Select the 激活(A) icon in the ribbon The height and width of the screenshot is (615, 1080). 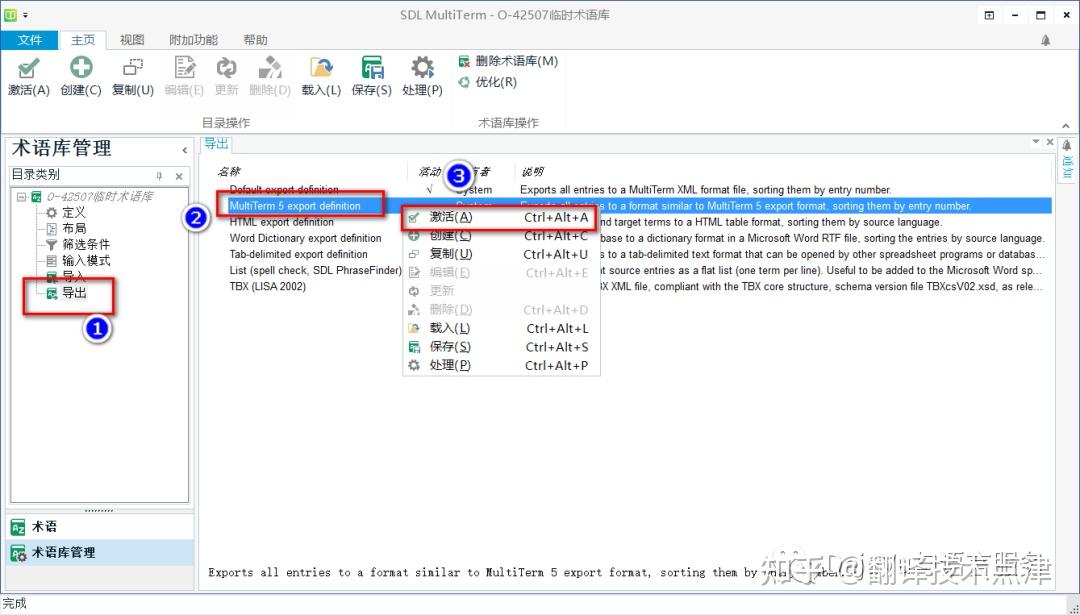click(x=28, y=75)
